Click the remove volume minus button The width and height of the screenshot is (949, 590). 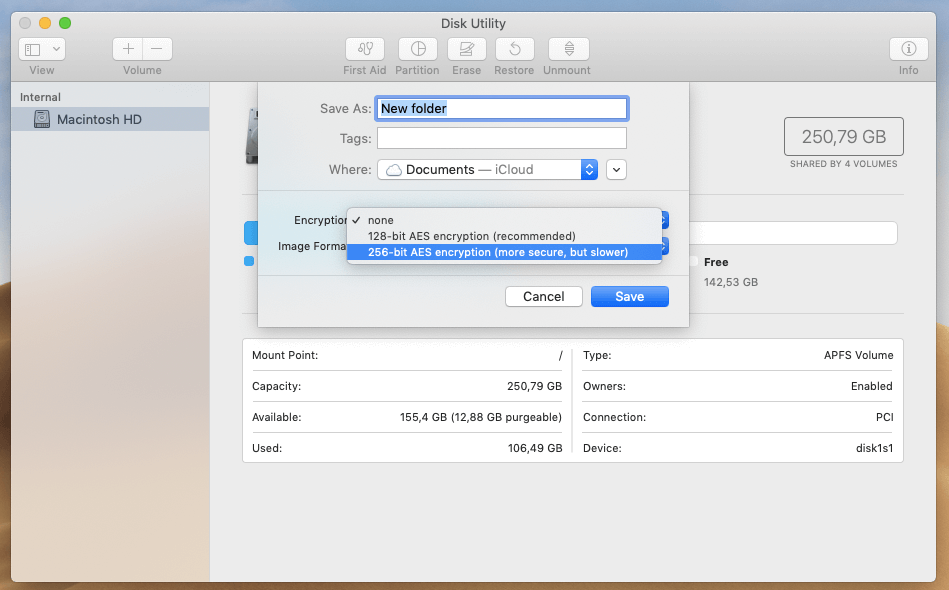point(157,49)
